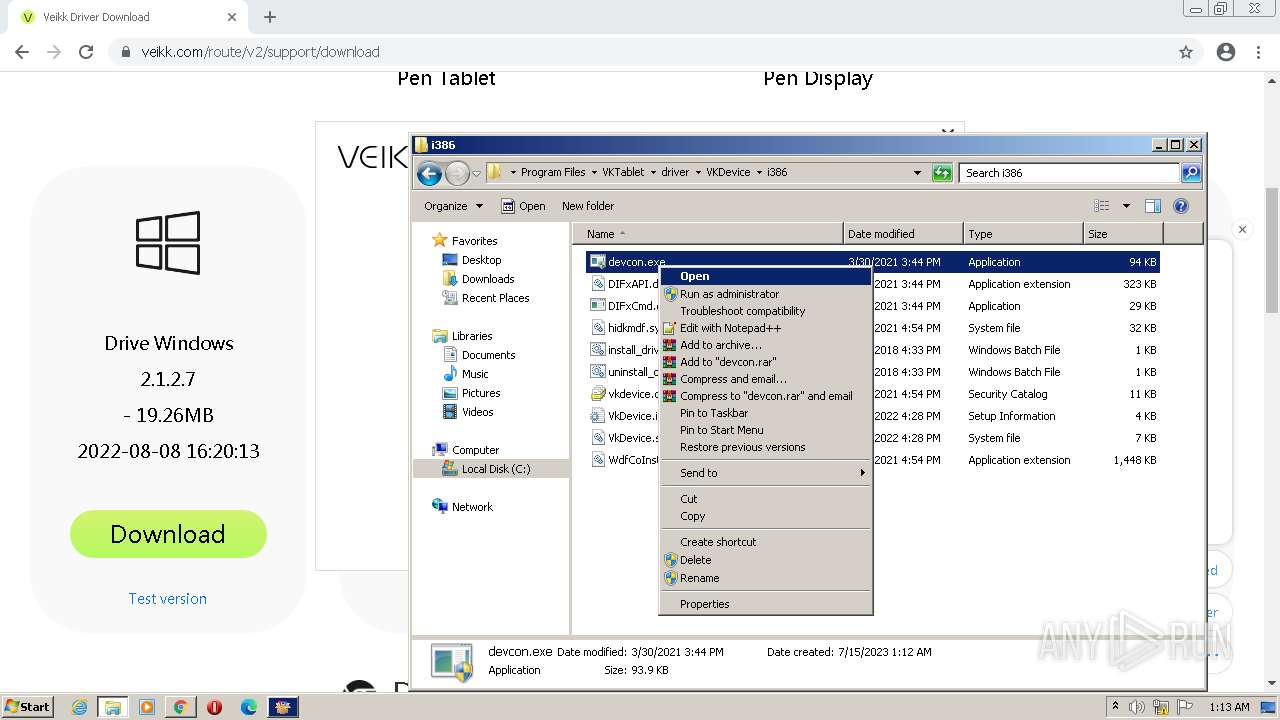Viewport: 1280px width, 720px height.
Task: Click Network in the navigation pane
Action: pyautogui.click(x=472, y=507)
